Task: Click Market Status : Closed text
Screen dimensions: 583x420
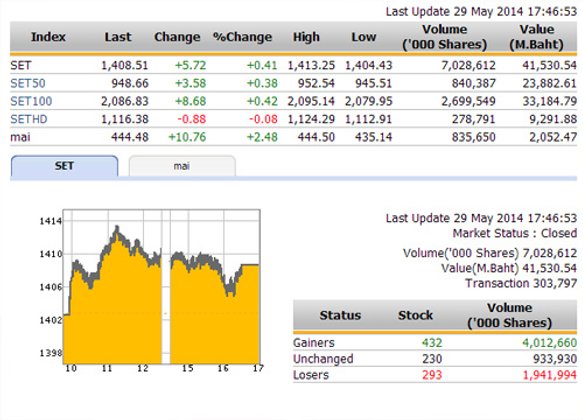Action: pos(515,233)
